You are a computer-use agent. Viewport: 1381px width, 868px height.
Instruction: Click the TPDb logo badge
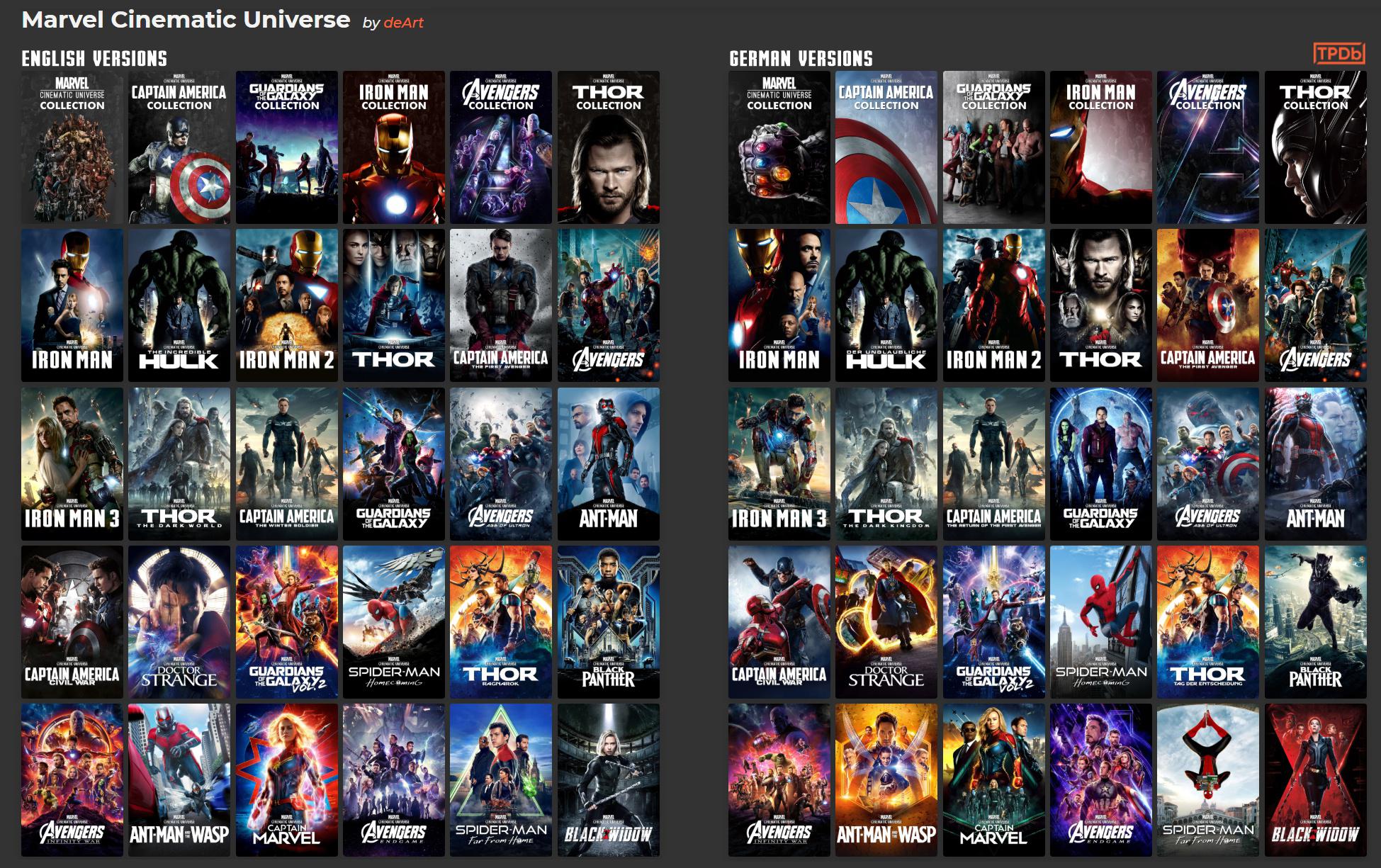(x=1338, y=53)
